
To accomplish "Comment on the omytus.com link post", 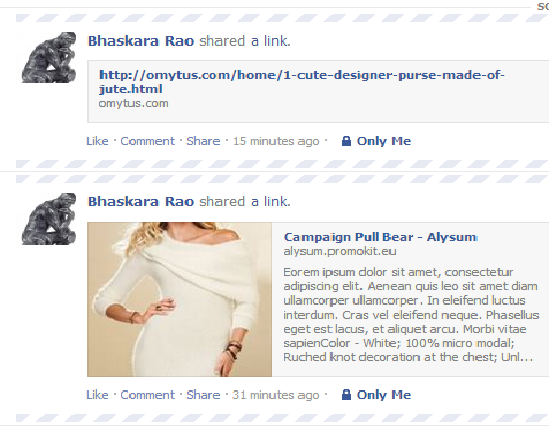I will point(147,141).
